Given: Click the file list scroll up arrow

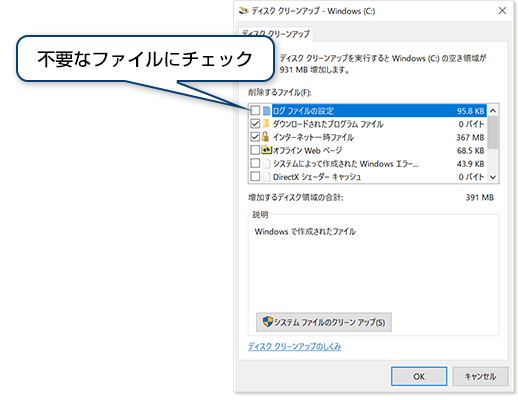Looking at the screenshot, I should [x=493, y=110].
